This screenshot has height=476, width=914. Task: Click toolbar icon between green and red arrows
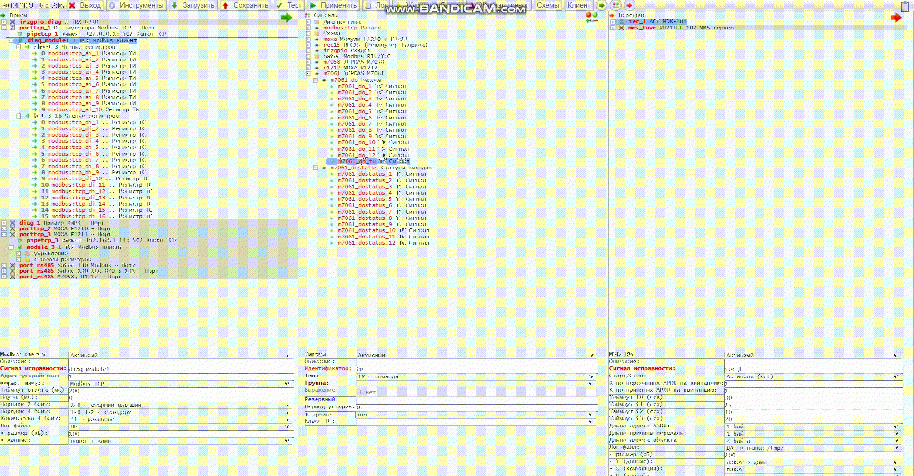616,5
